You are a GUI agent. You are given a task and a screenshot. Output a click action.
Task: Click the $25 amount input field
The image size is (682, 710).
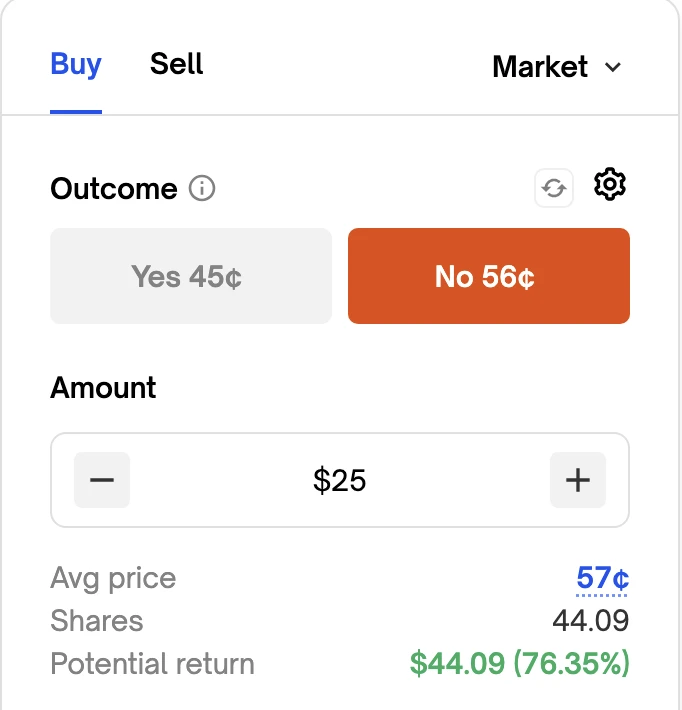[x=340, y=480]
